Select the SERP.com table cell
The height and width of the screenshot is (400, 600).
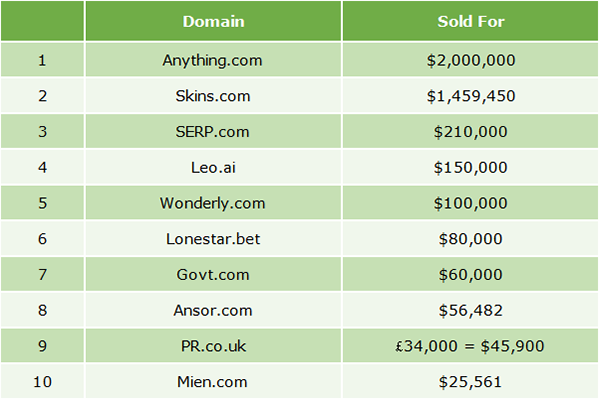(213, 131)
